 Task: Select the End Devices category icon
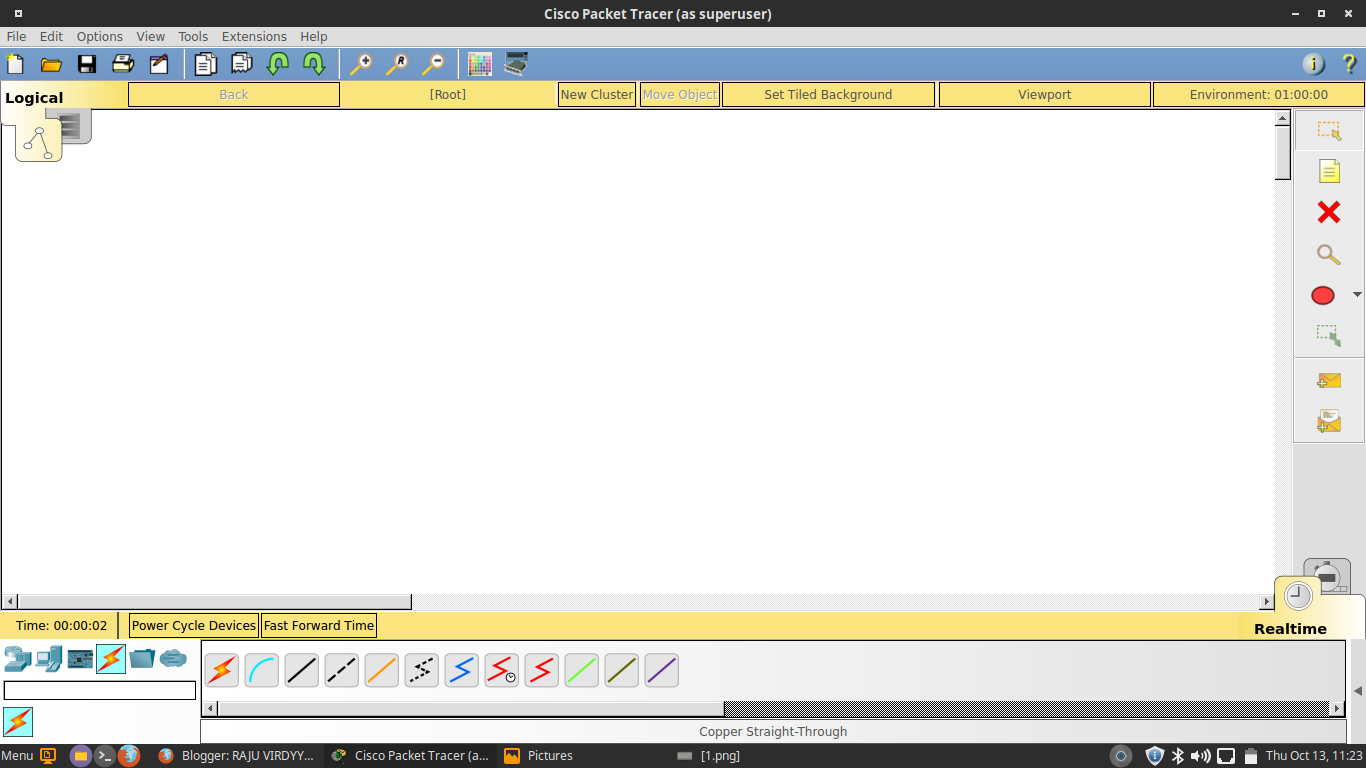48,659
